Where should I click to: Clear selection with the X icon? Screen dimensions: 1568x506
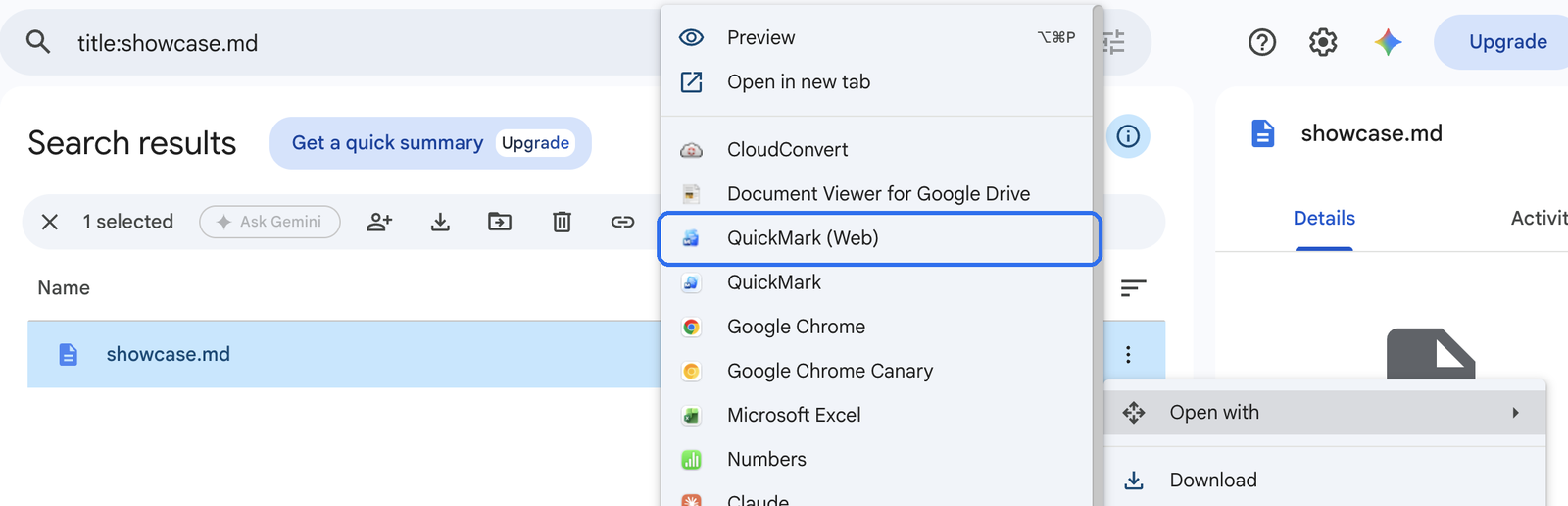pos(50,222)
